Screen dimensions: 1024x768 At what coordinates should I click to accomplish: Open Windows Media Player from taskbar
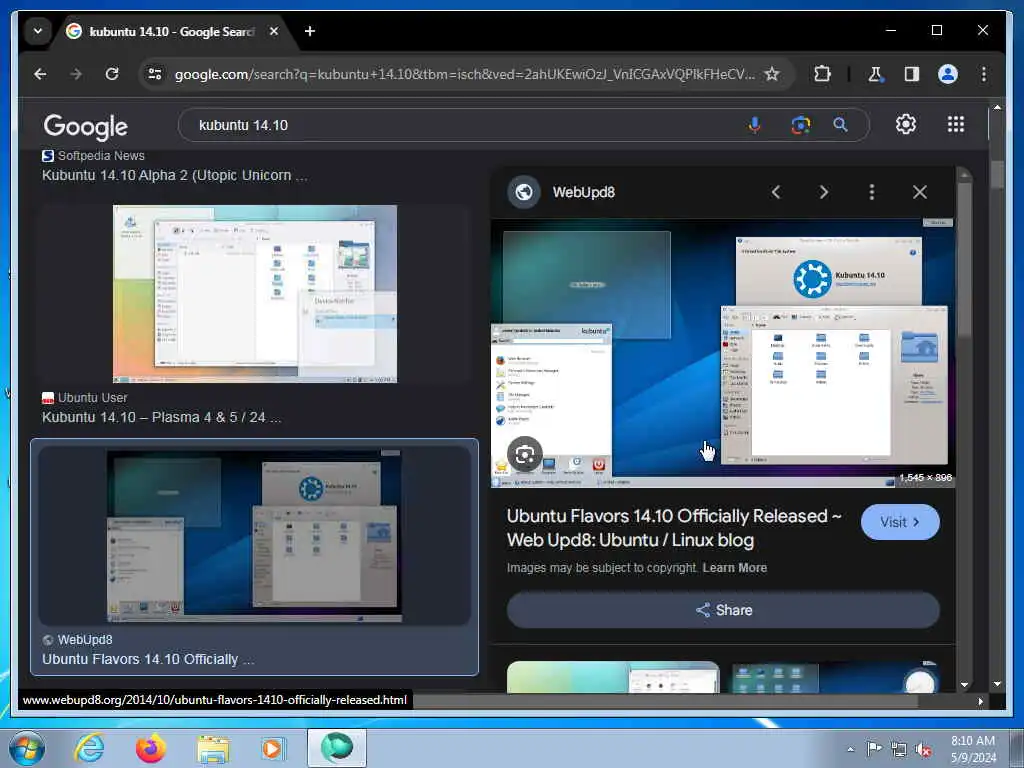point(272,749)
